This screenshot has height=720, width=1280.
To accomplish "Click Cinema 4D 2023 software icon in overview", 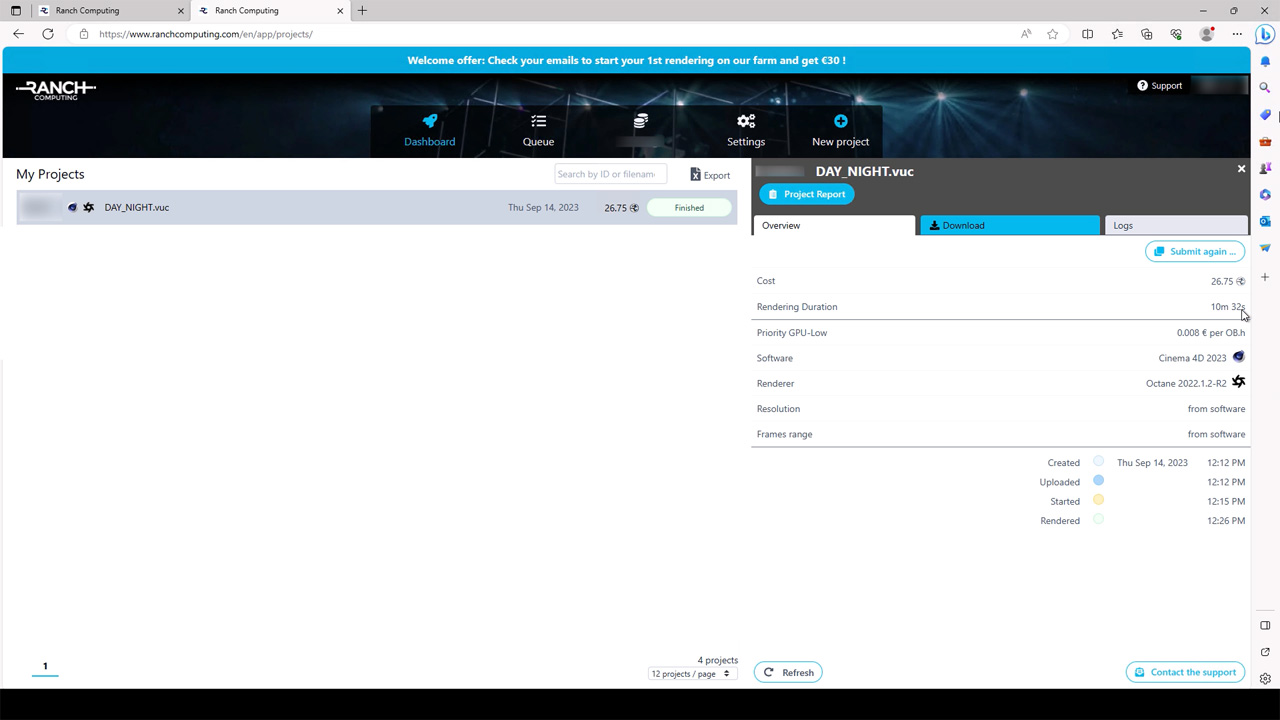I will [1239, 357].
